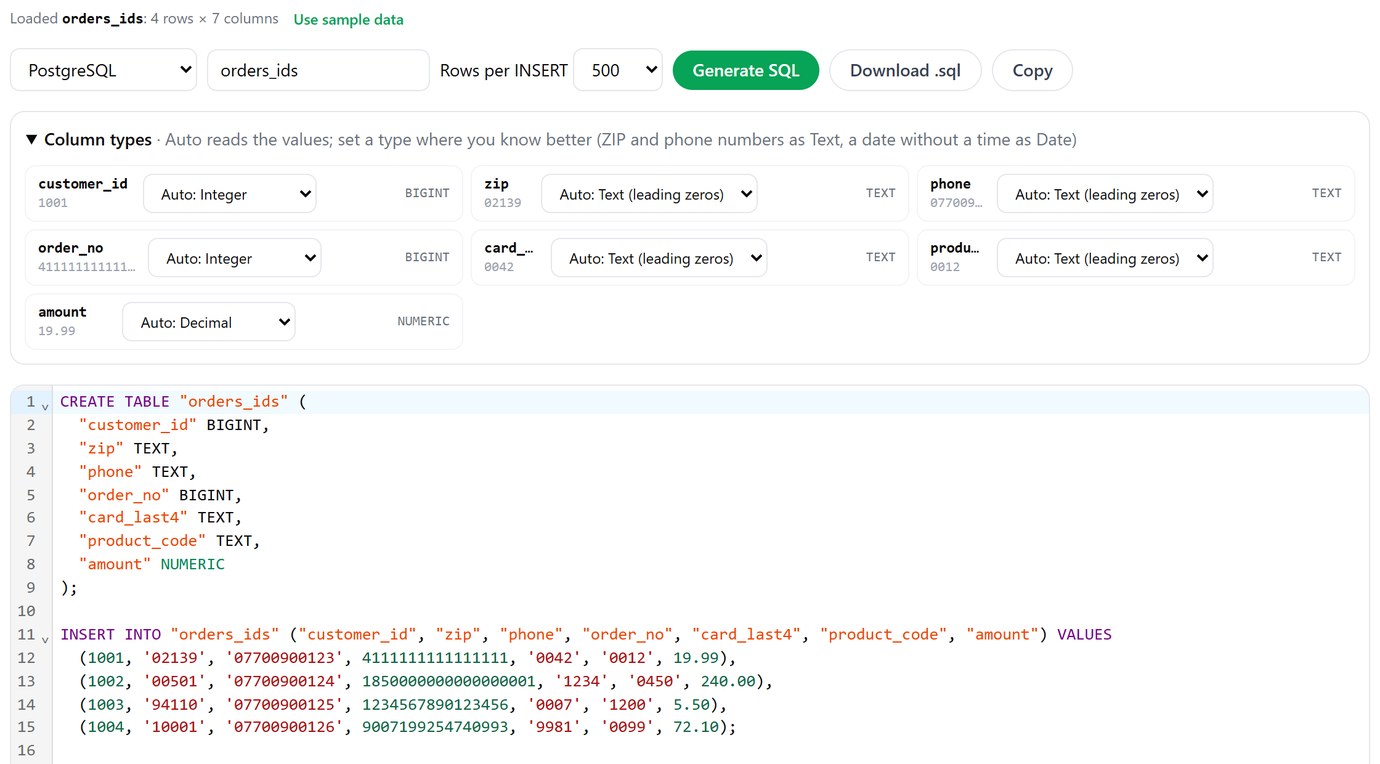Click the "zip" TEXT line in code
This screenshot has height=764, width=1380.
pyautogui.click(x=128, y=448)
